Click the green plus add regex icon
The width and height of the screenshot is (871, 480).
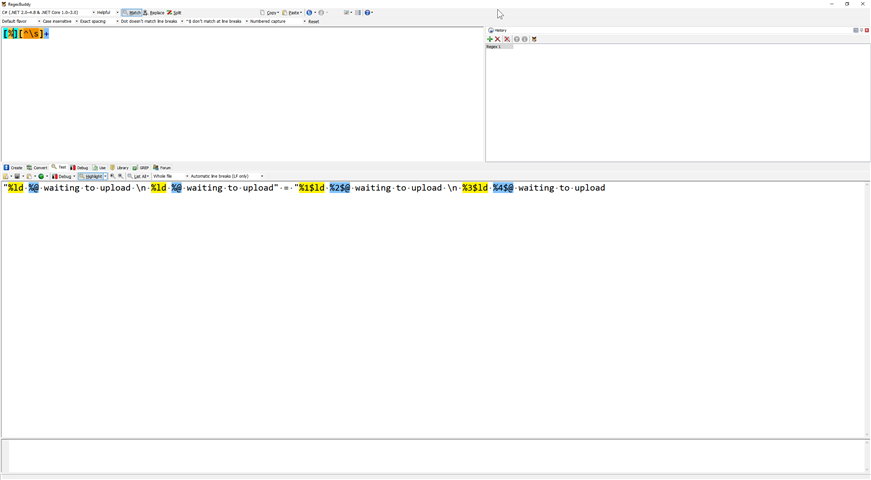pos(489,39)
